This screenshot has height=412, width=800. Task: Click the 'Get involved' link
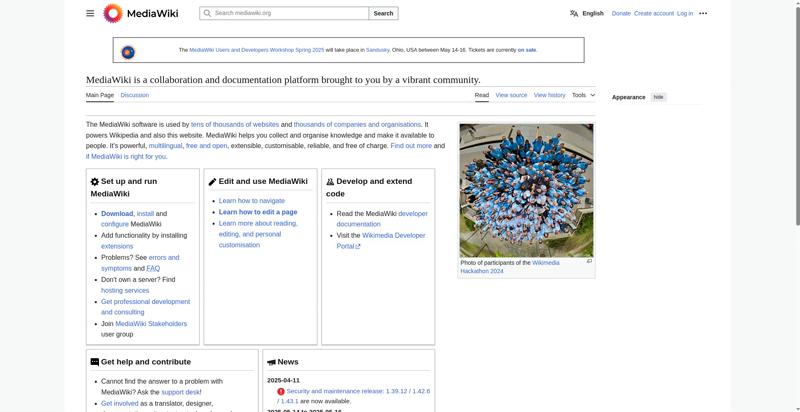pyautogui.click(x=119, y=403)
